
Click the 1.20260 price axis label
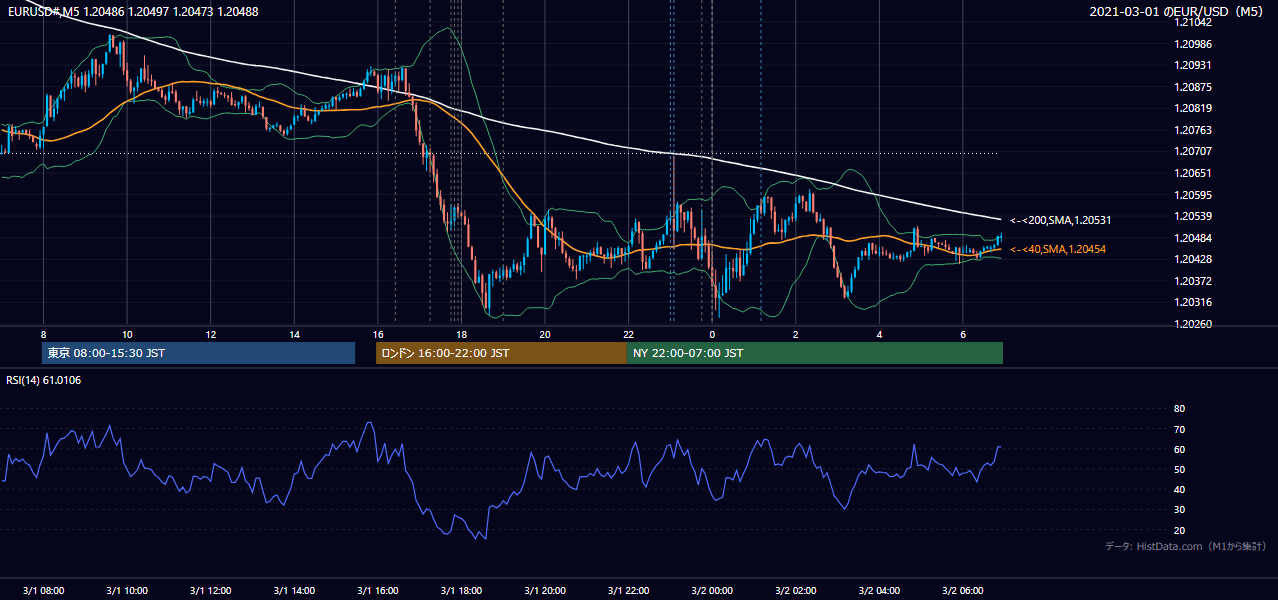pos(1194,324)
